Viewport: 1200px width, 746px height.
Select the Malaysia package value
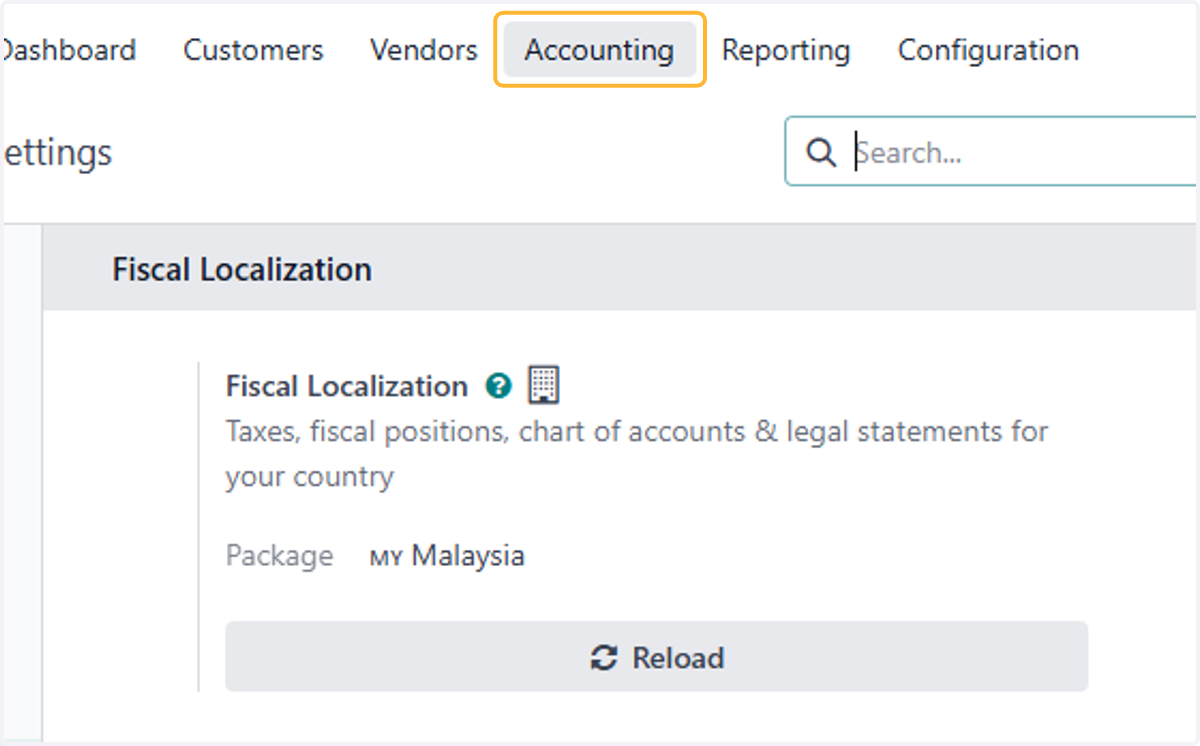click(x=447, y=555)
